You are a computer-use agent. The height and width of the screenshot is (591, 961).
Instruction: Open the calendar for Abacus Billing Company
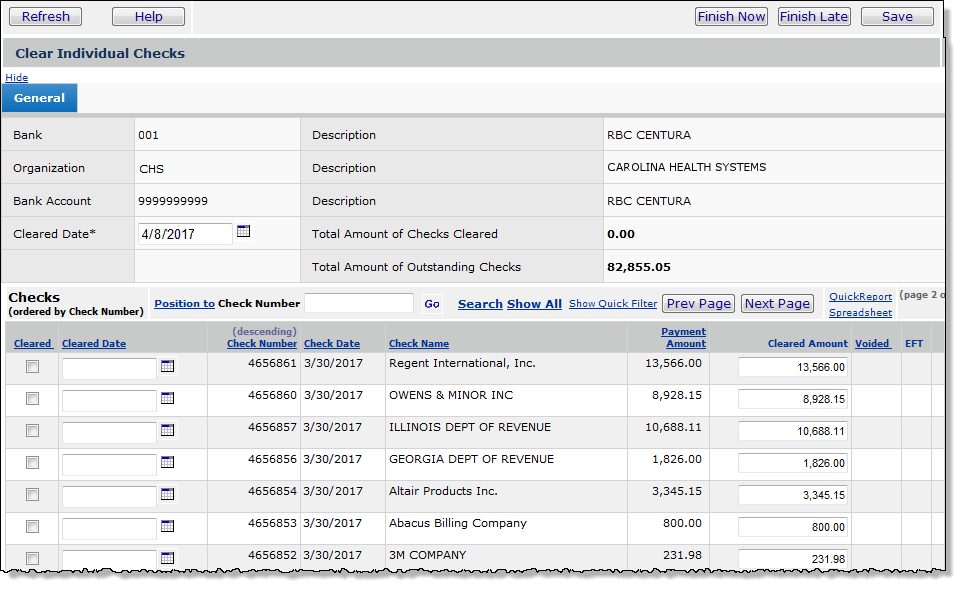[167, 526]
